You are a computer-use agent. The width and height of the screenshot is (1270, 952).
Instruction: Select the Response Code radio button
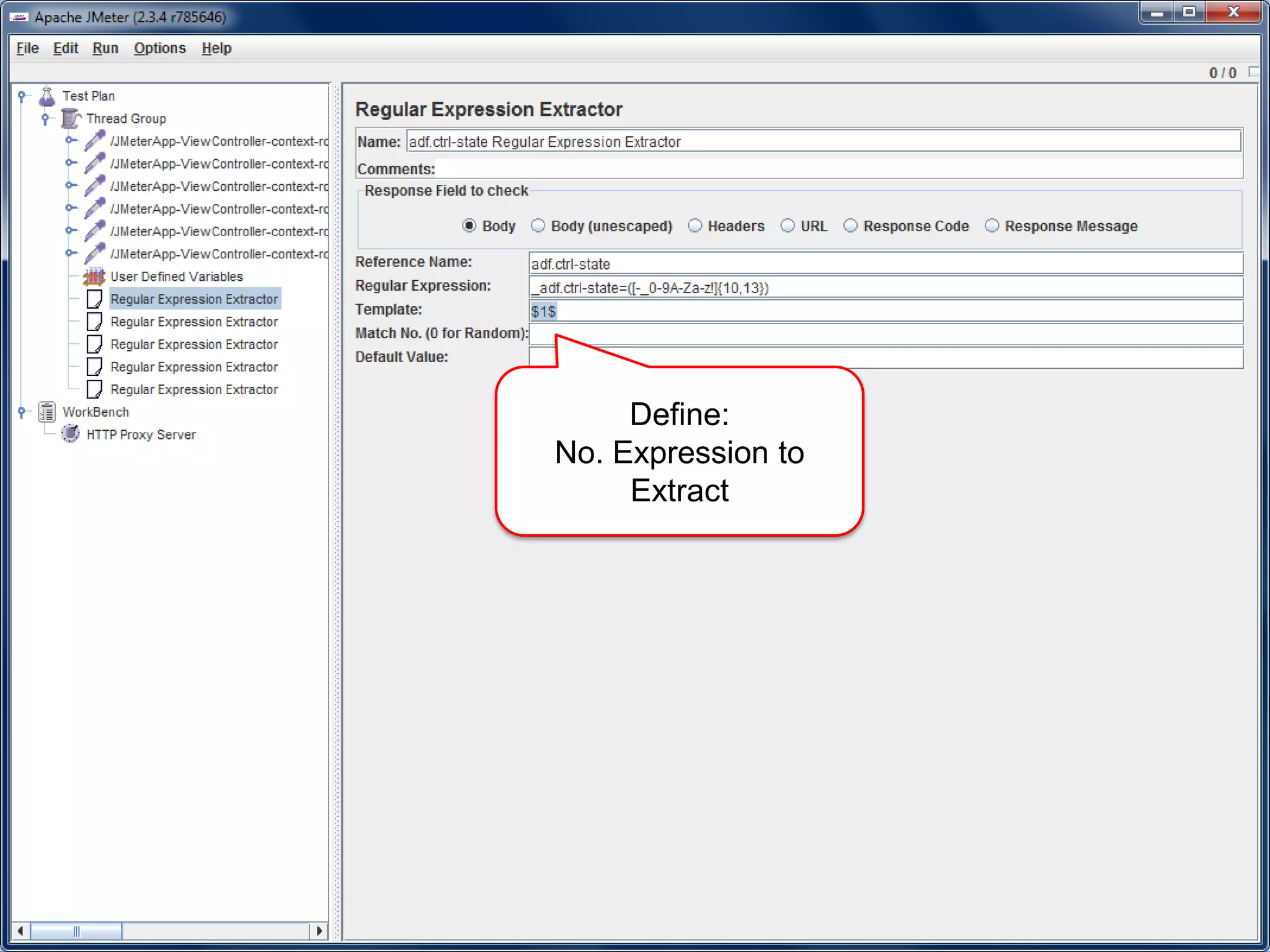(851, 226)
